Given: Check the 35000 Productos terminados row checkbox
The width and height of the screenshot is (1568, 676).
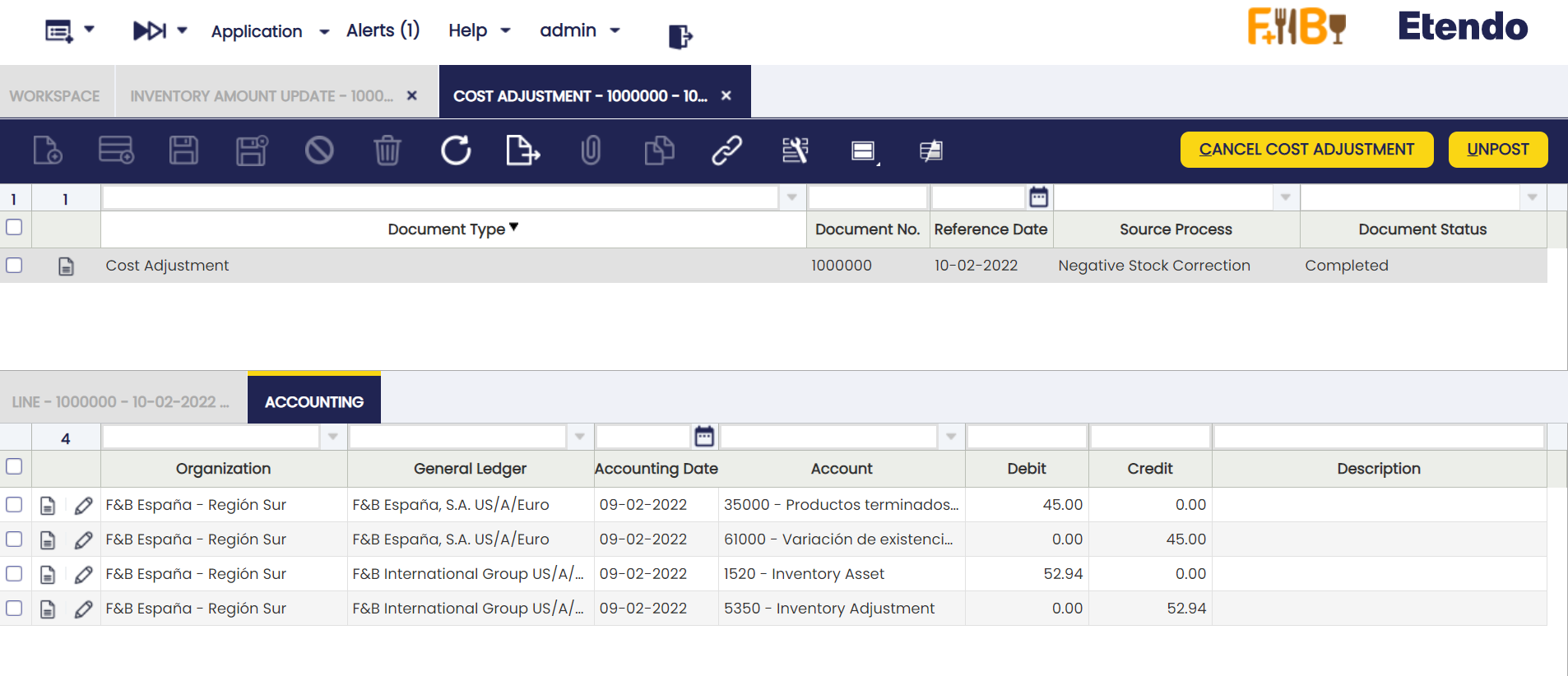Looking at the screenshot, I should tap(14, 504).
